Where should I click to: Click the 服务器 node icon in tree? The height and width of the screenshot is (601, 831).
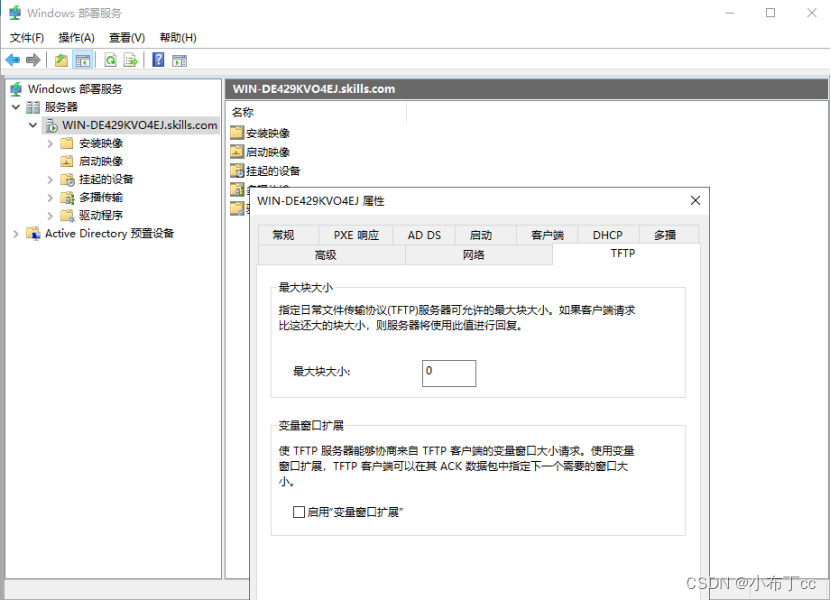33,107
